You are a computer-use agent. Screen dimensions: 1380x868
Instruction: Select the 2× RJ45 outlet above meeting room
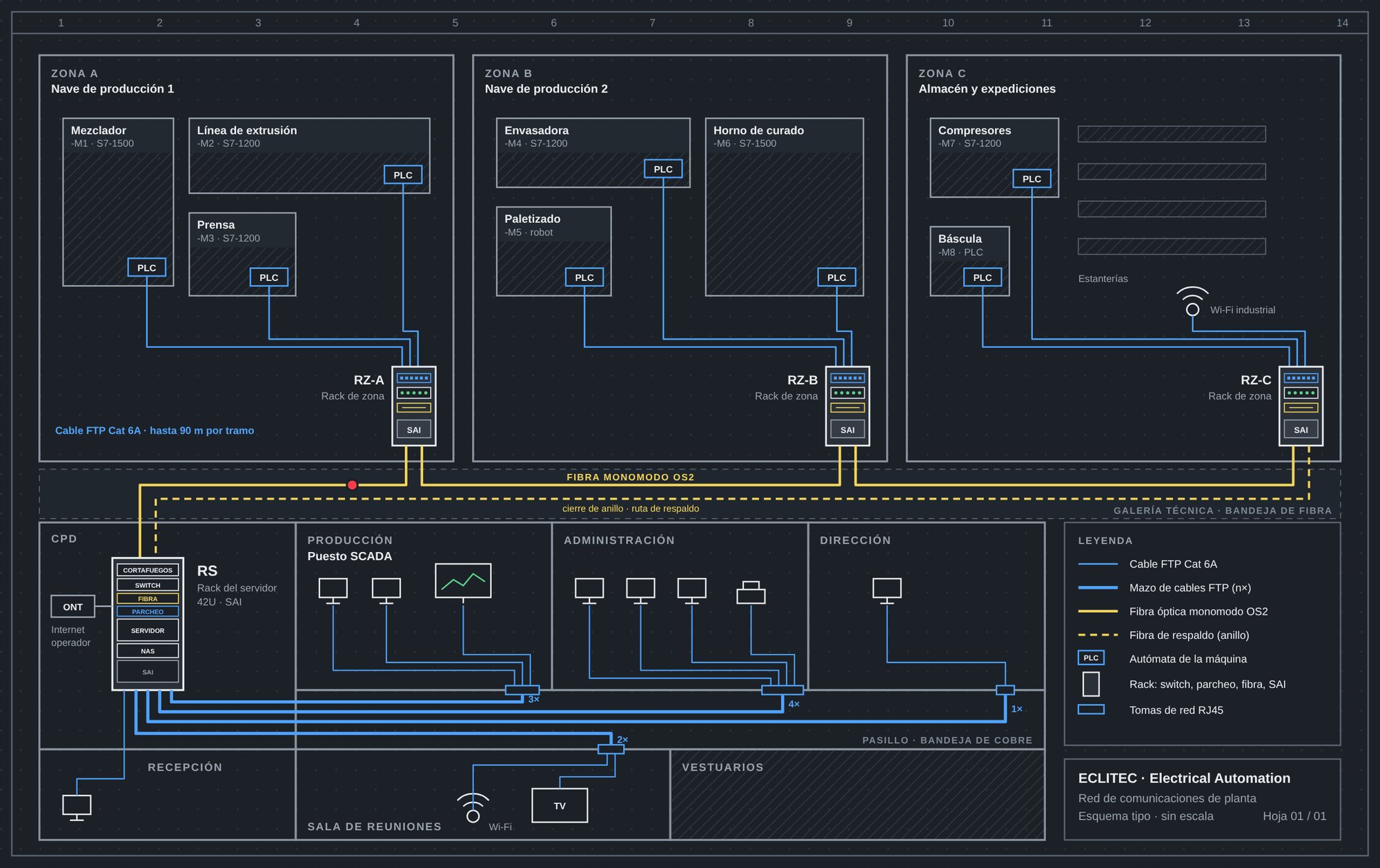[x=611, y=749]
